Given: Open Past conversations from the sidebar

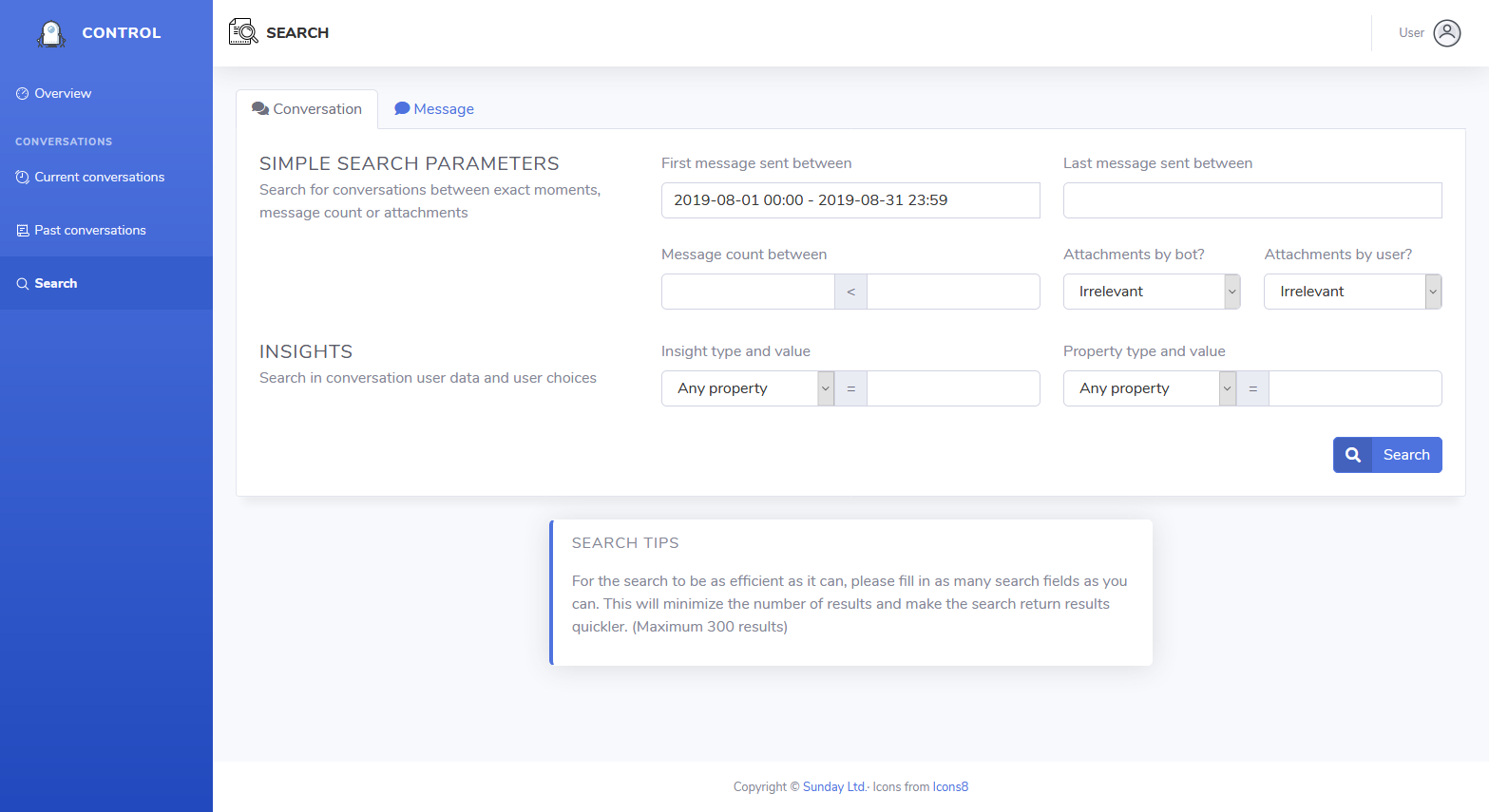Looking at the screenshot, I should [x=90, y=230].
